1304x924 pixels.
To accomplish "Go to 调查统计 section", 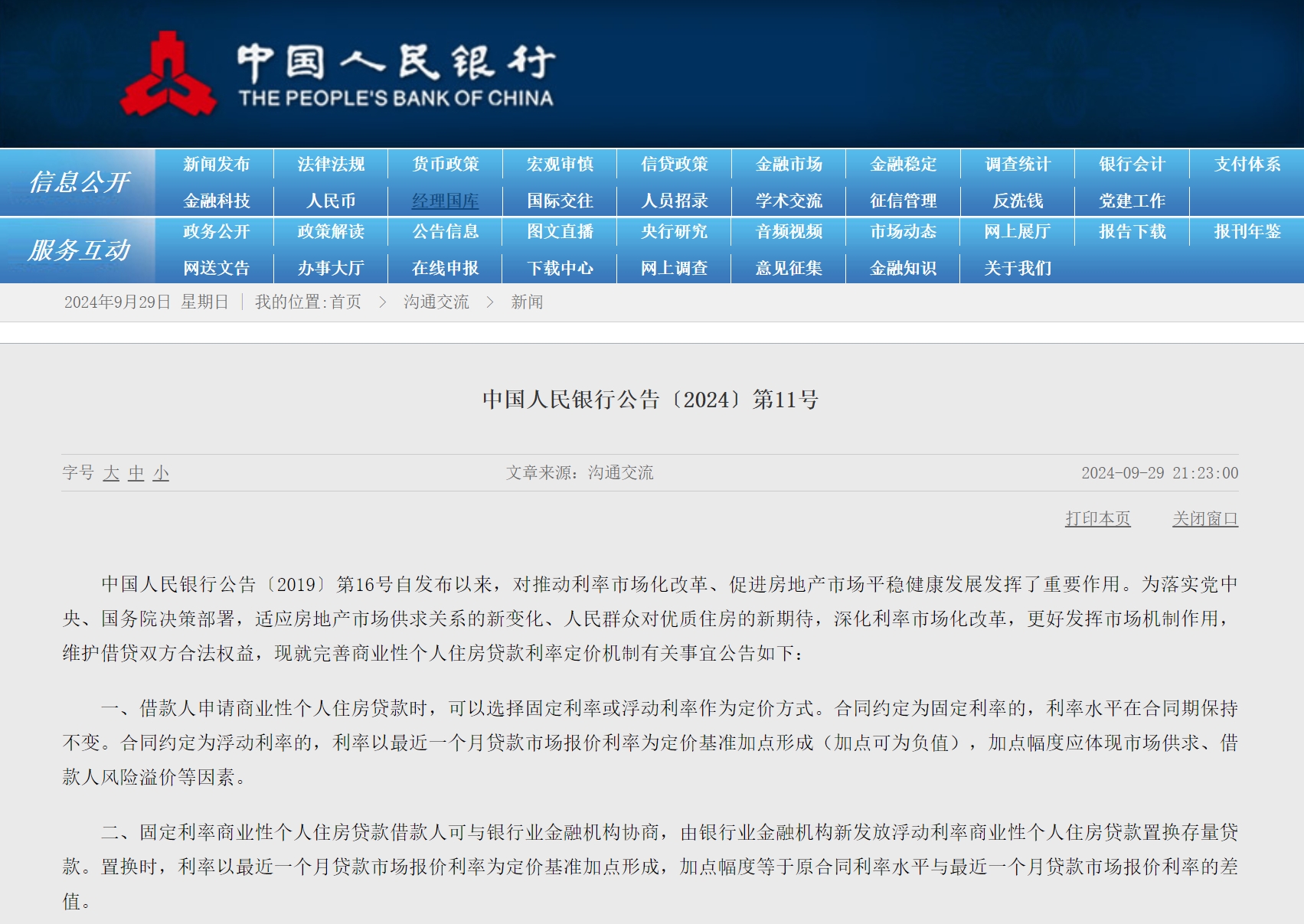I will [x=1018, y=165].
